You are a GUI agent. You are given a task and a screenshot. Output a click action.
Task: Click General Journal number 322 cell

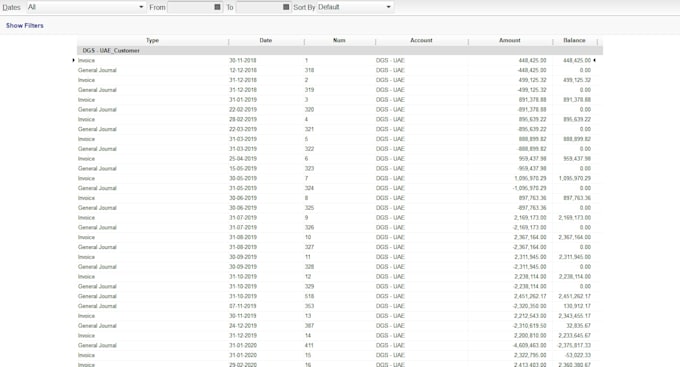click(x=309, y=149)
